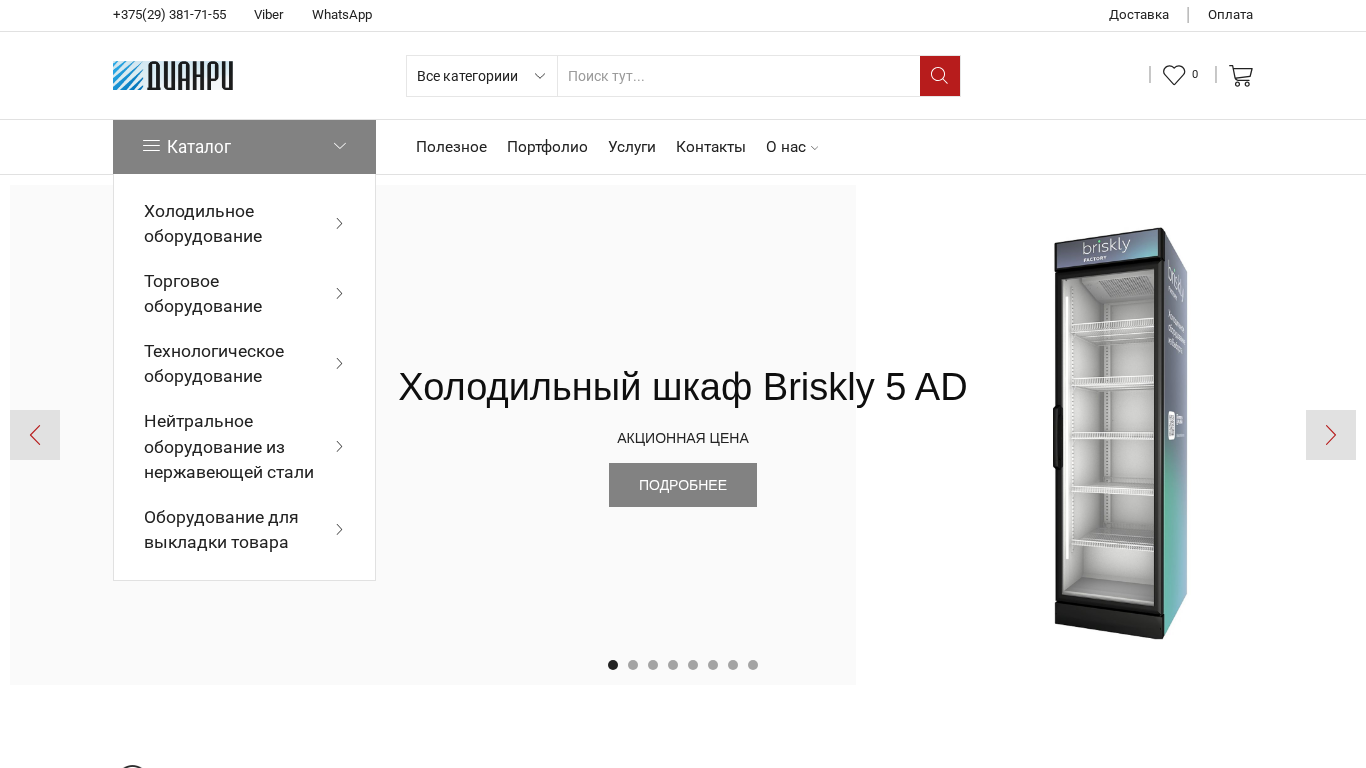1366x768 pixels.
Task: Jump to the third slide dot
Action: point(653,665)
